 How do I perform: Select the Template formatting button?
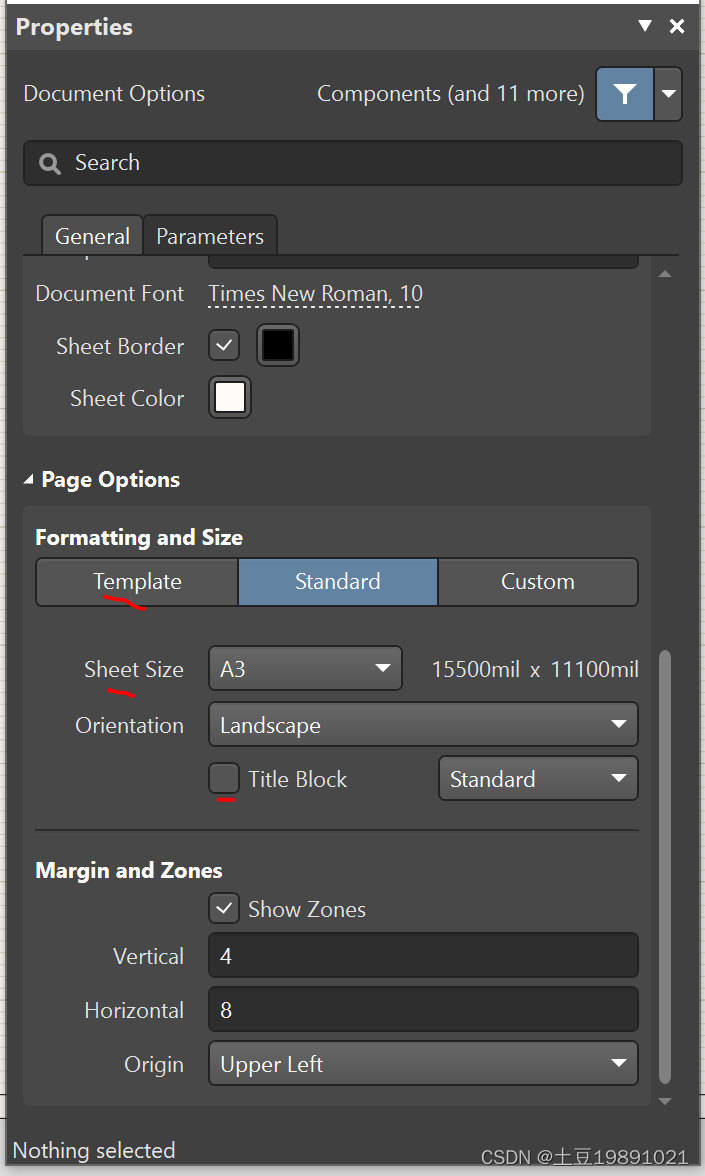click(137, 582)
